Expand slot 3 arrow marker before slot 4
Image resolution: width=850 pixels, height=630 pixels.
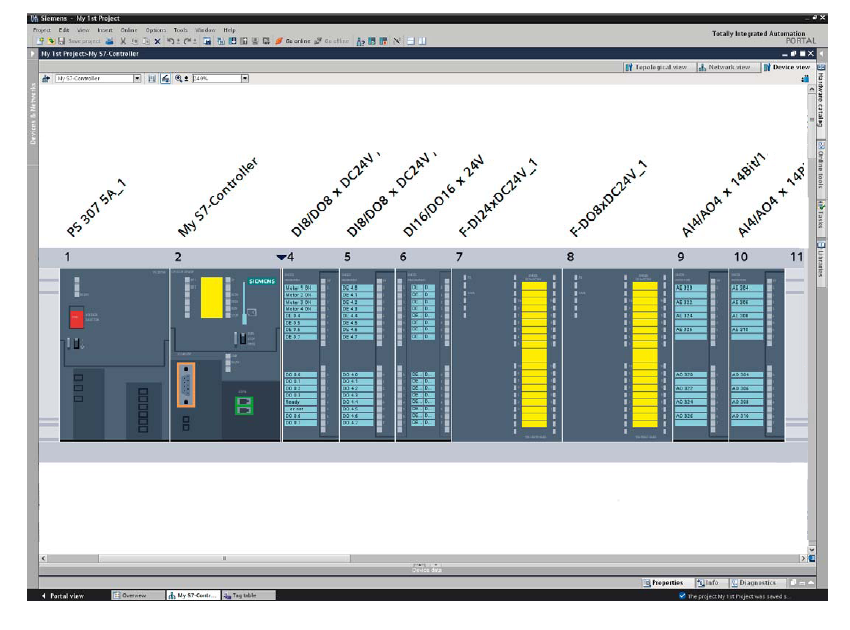(281, 258)
